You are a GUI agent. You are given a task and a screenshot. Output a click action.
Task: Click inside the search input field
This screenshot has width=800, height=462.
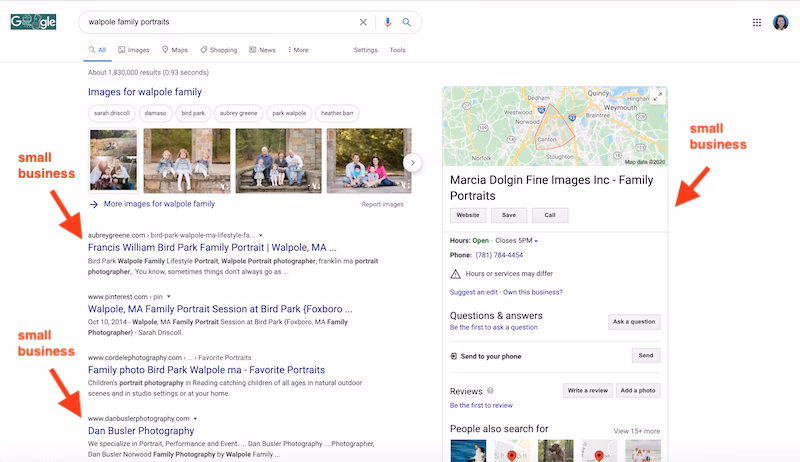220,22
